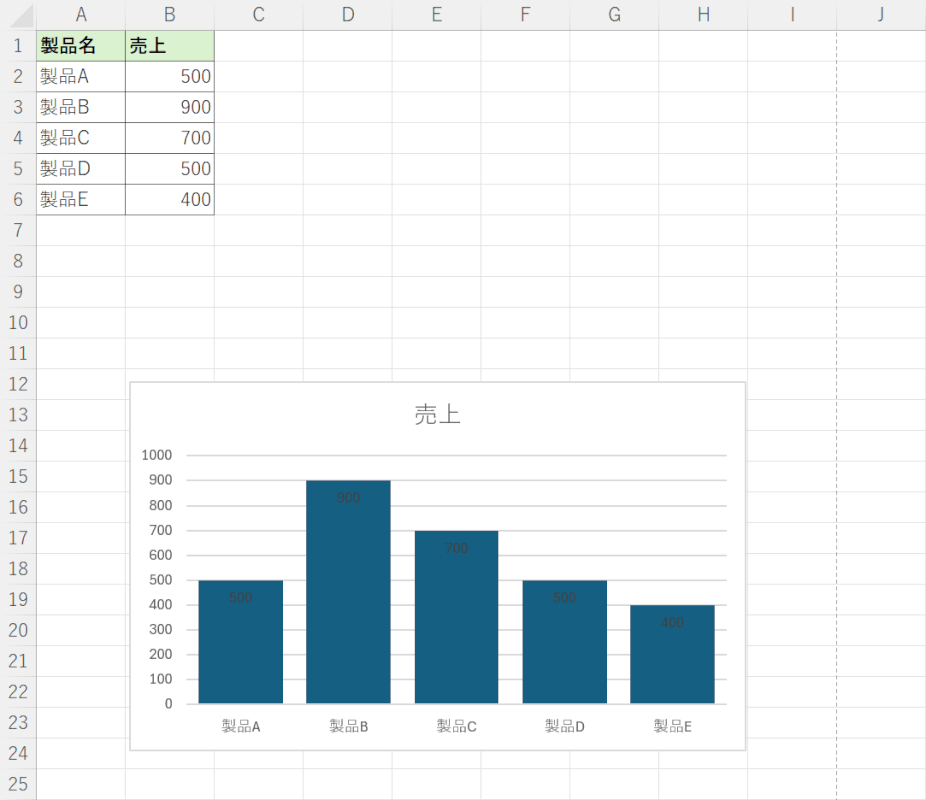Select column A header

point(80,14)
